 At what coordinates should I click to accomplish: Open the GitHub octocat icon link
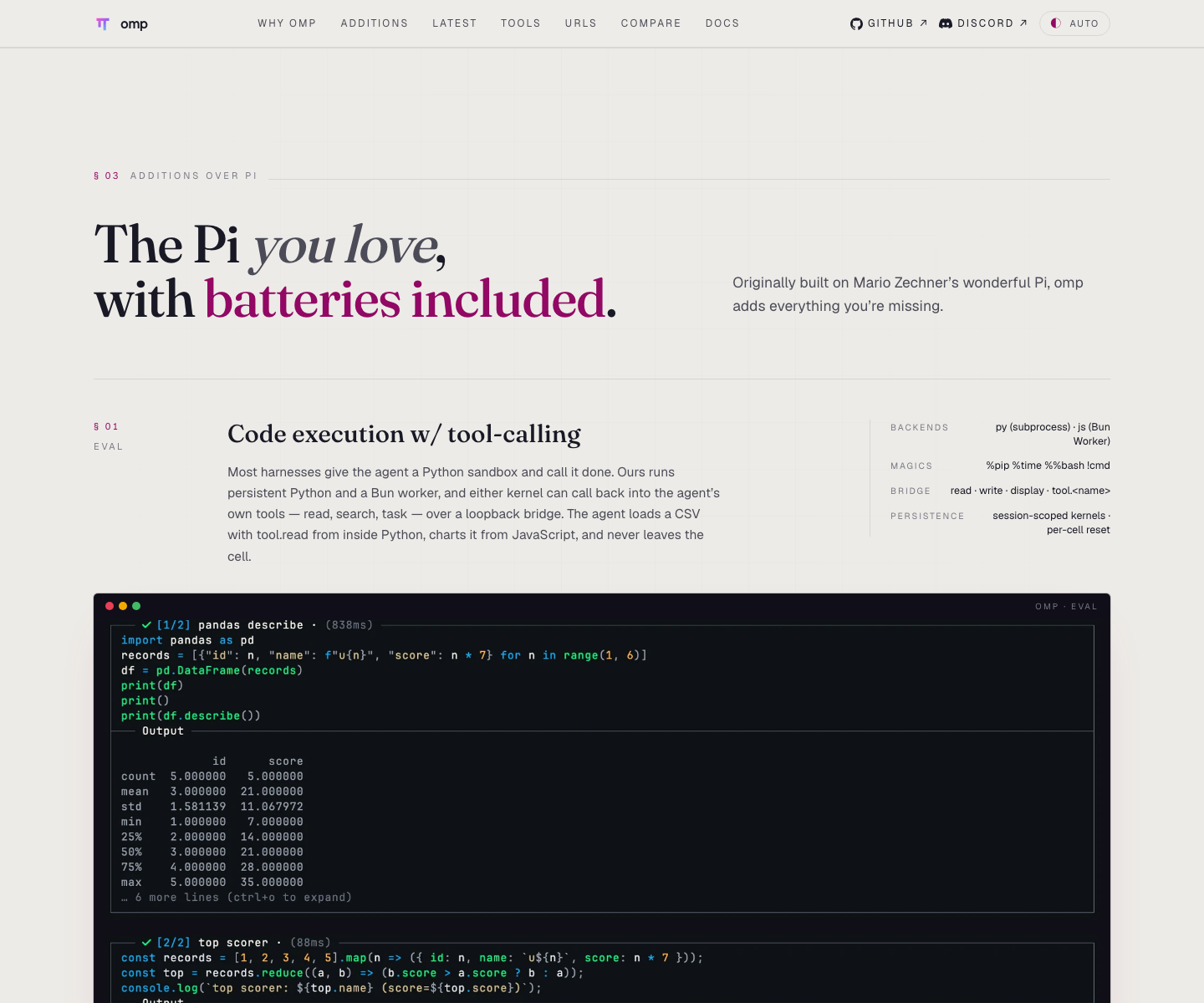coord(856,23)
